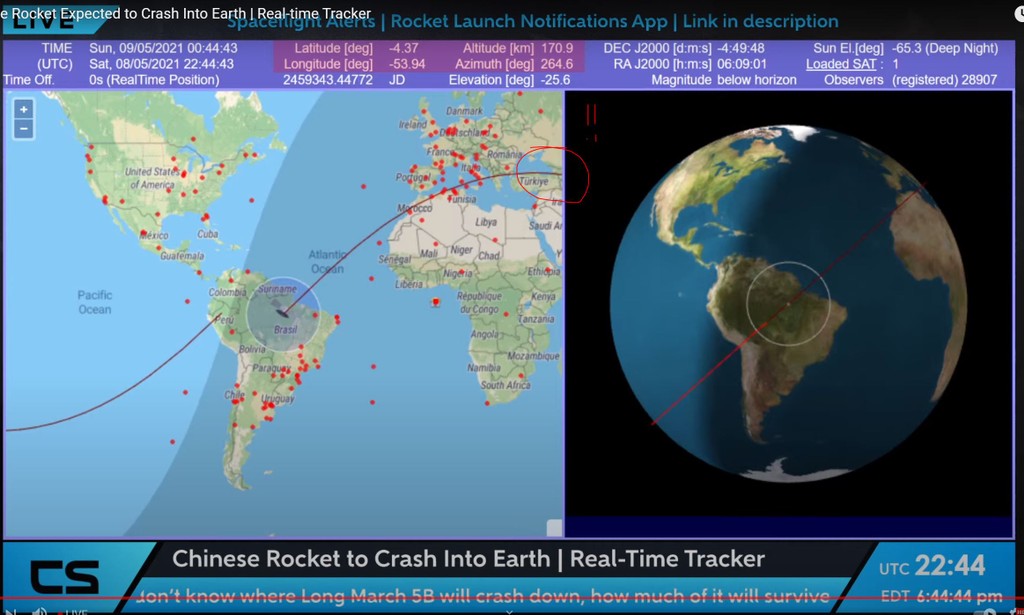Click the 'Uruguay' map label
This screenshot has width=1024, height=615.
tap(278, 398)
